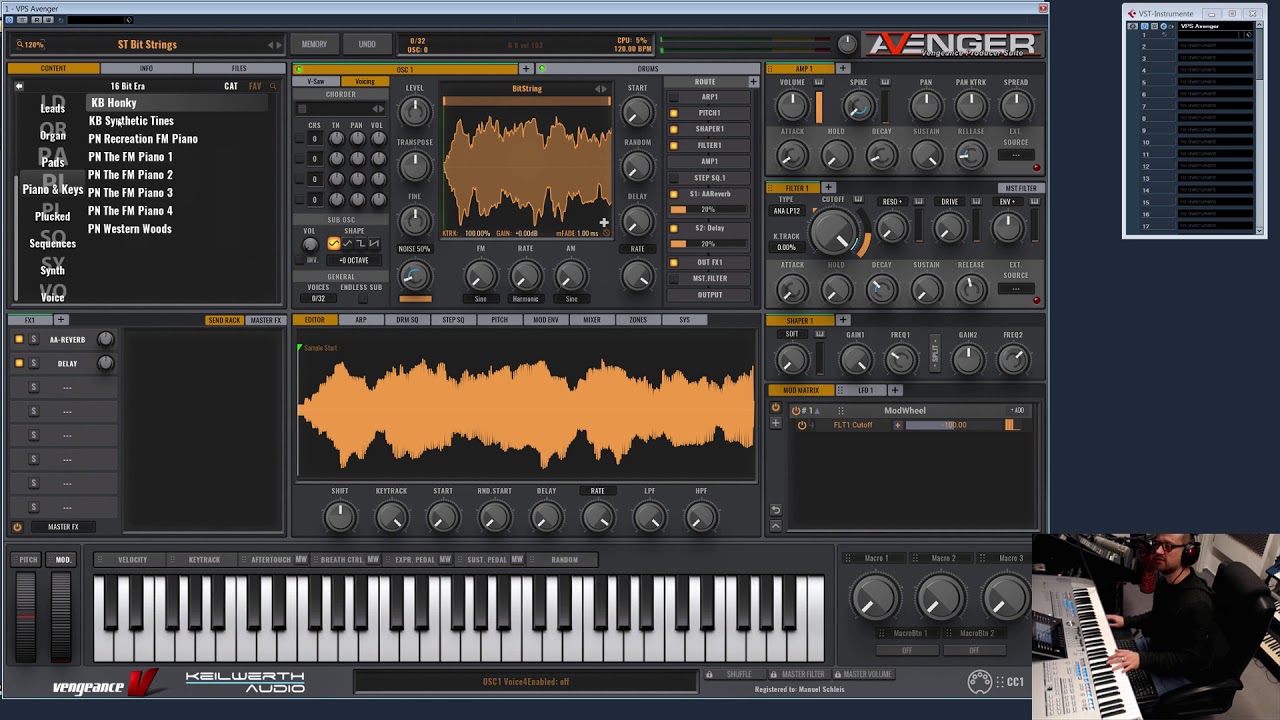Image resolution: width=1280 pixels, height=720 pixels.
Task: Toggle the FILTER1 route enable
Action: (673, 145)
